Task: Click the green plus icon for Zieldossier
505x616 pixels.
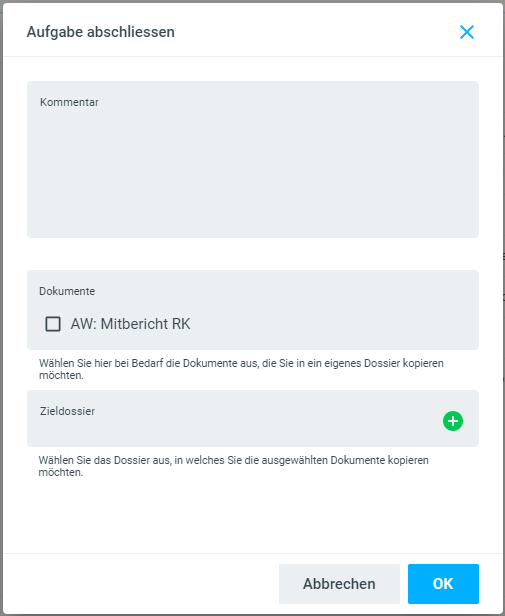Action: click(x=453, y=421)
